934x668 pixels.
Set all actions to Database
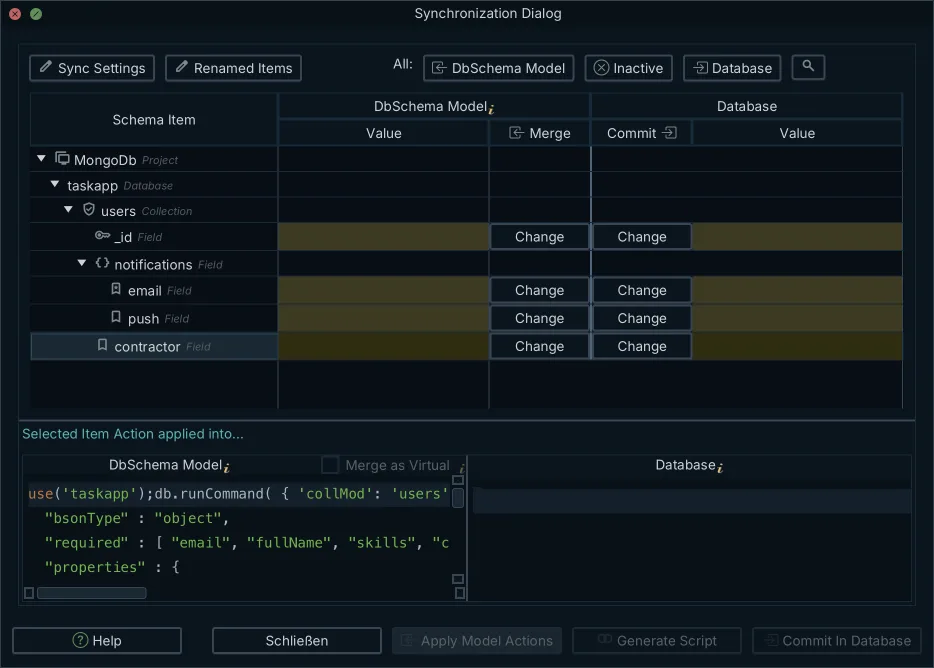tap(732, 68)
